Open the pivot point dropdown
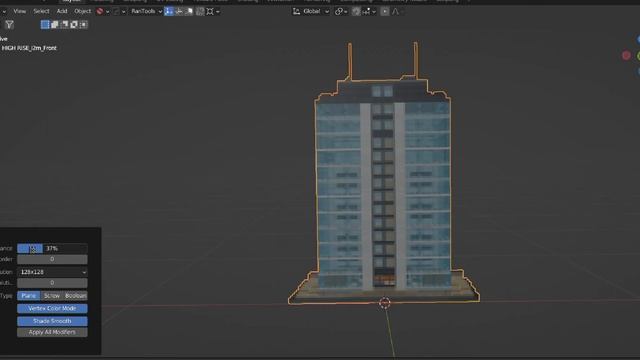Viewport: 640px width, 360px height. tap(341, 11)
